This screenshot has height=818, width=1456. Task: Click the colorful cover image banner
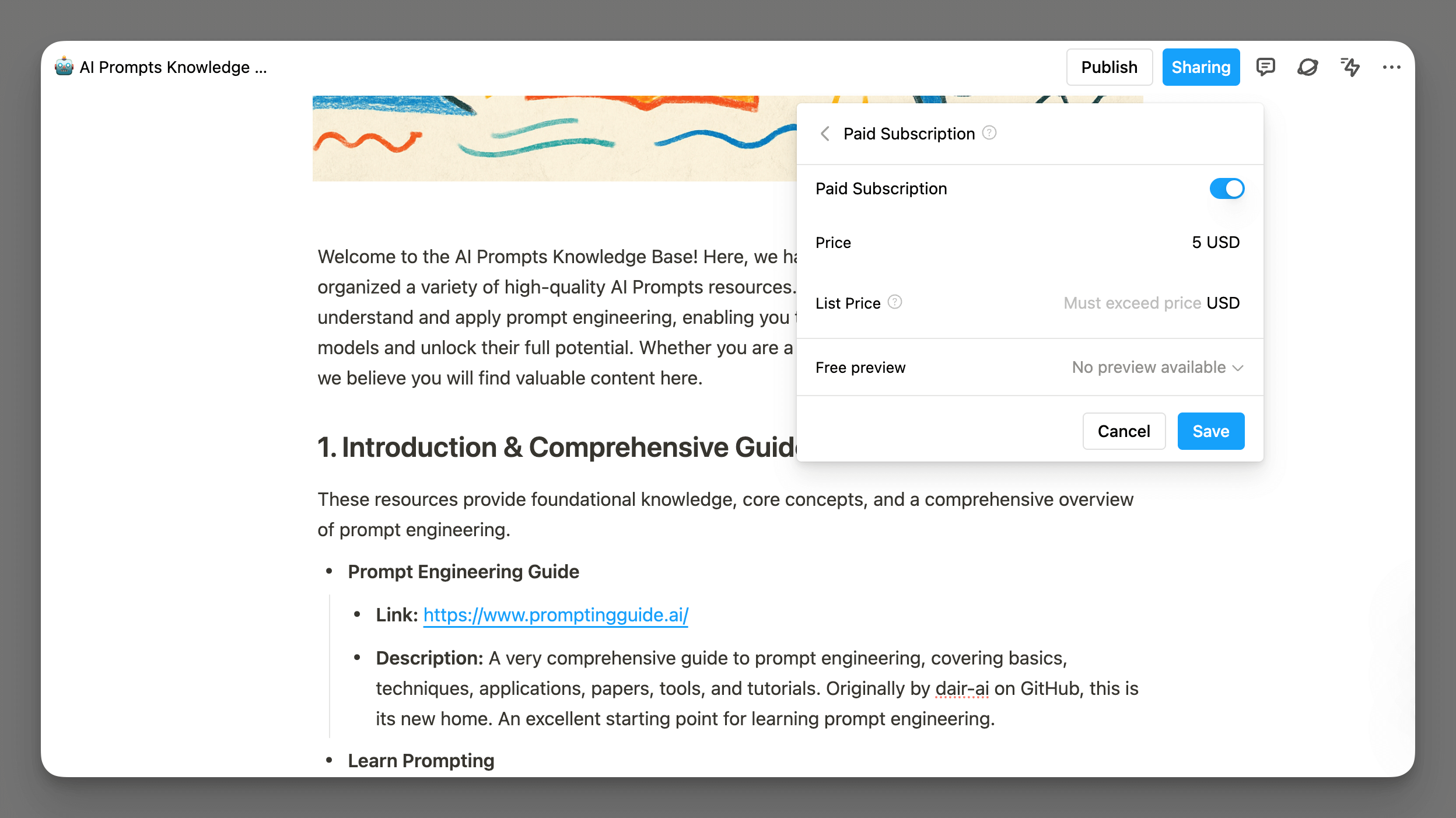pos(554,138)
